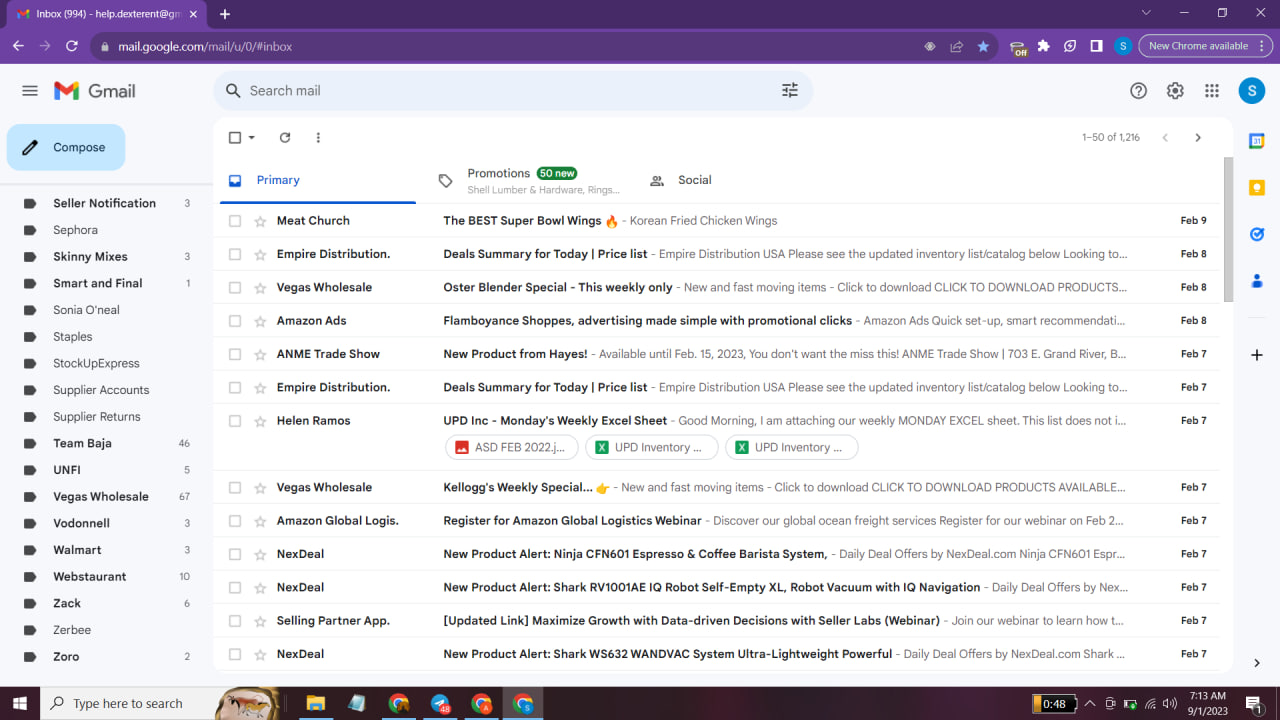Open the Google apps grid

pos(1212,91)
